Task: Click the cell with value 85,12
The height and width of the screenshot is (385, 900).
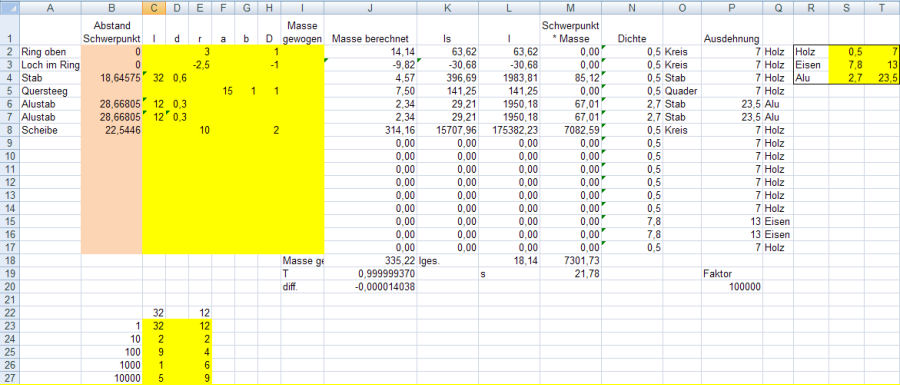Action: (571, 78)
